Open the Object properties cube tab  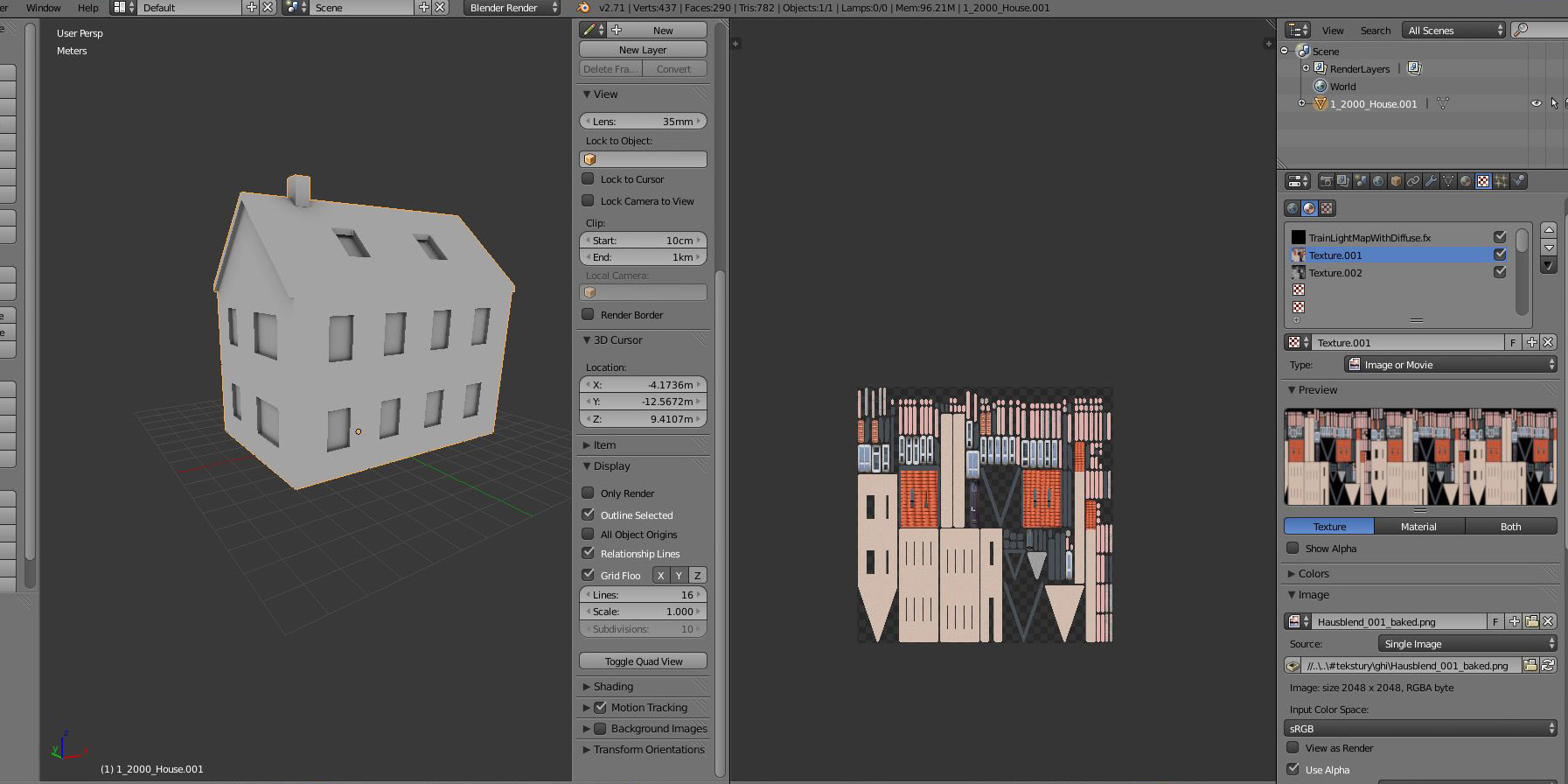1396,181
